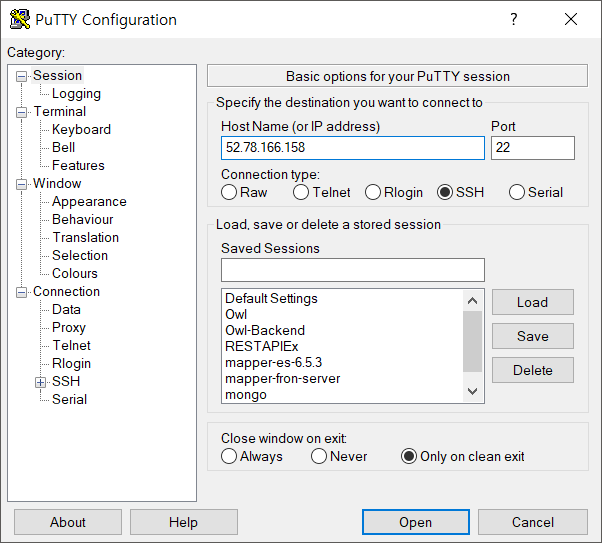
Task: Open the Serial category in tree
Action: tap(69, 399)
